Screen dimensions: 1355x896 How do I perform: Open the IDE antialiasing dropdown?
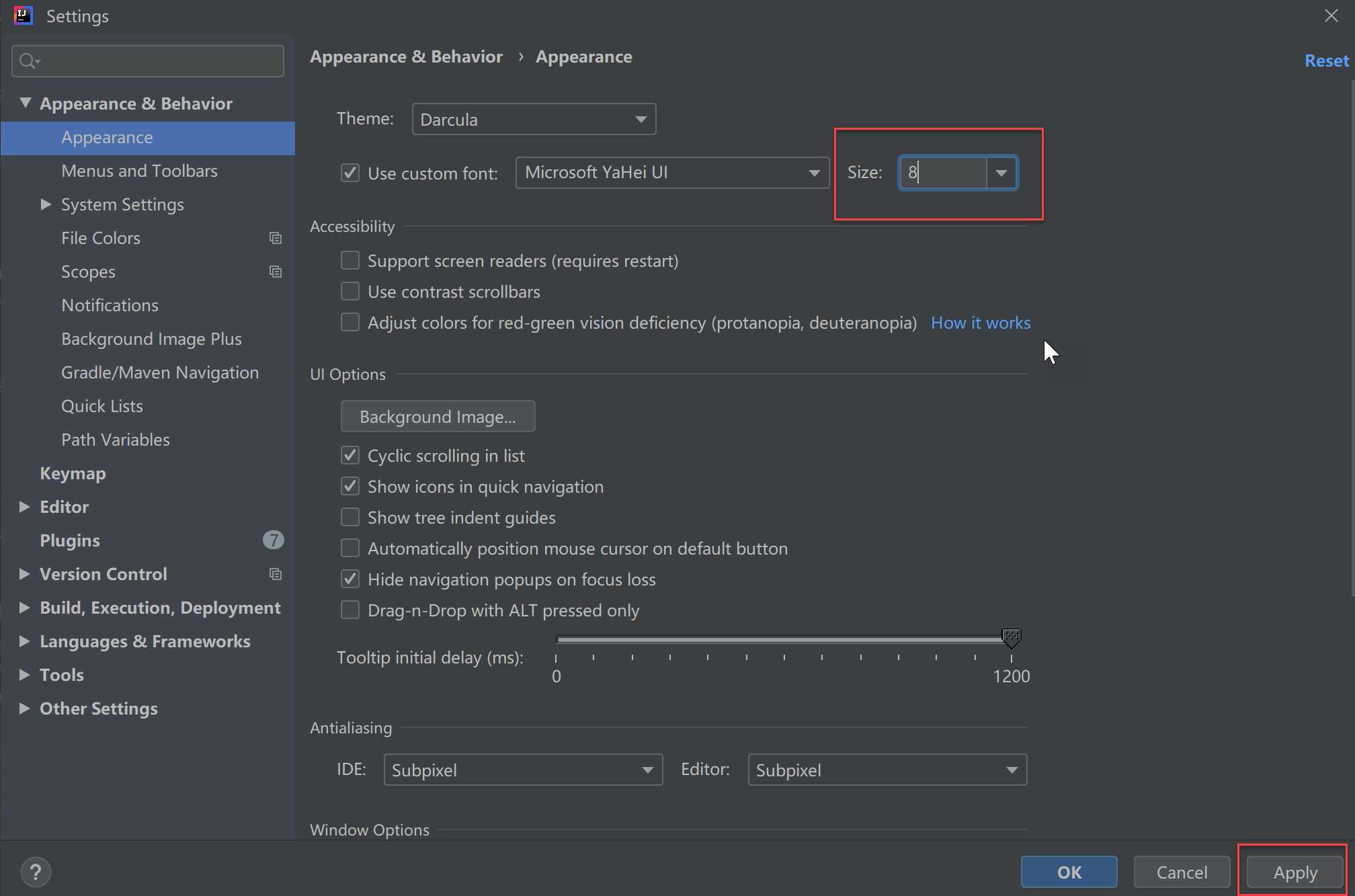click(523, 770)
